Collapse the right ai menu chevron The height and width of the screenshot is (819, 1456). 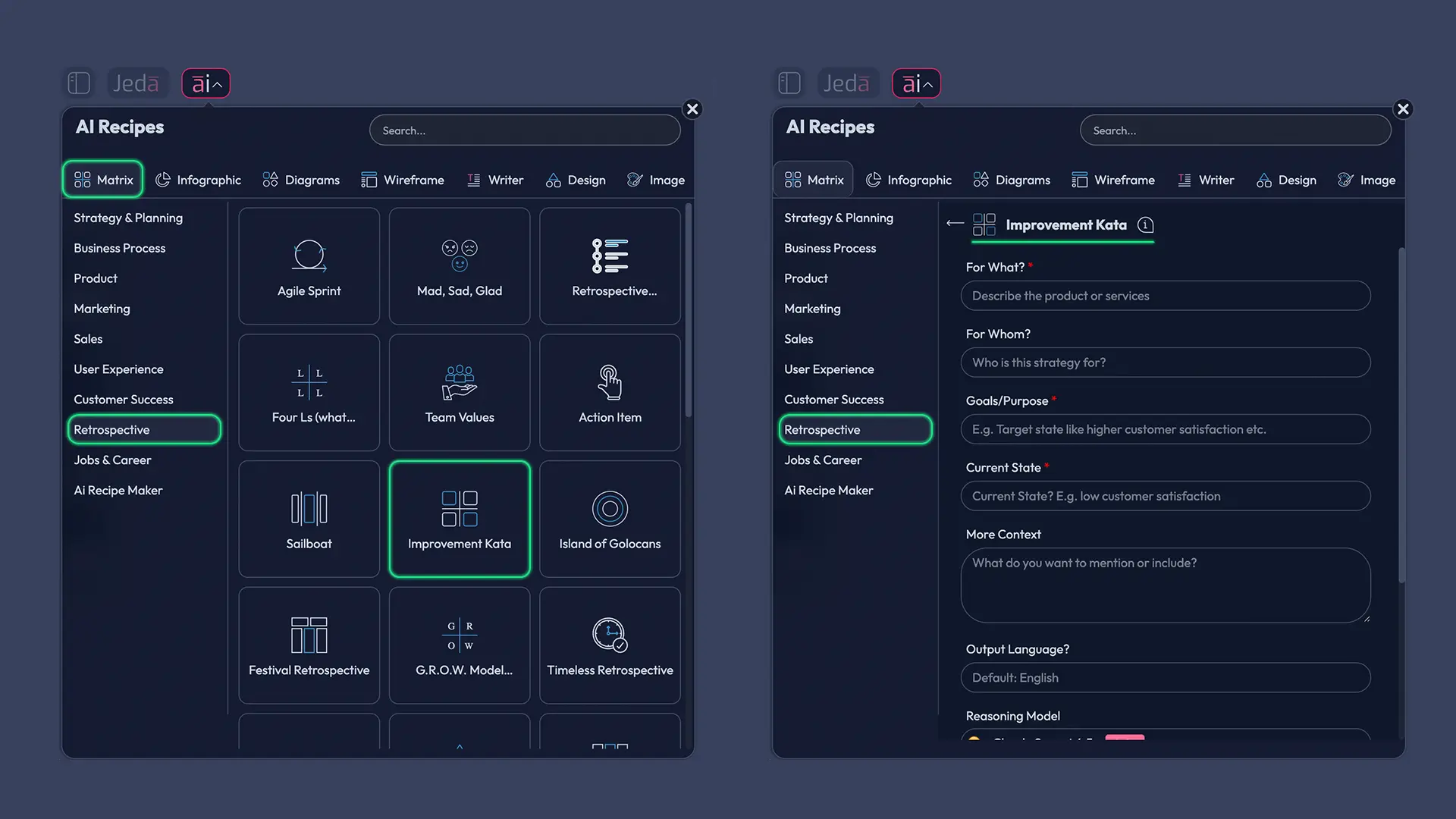[x=927, y=84]
